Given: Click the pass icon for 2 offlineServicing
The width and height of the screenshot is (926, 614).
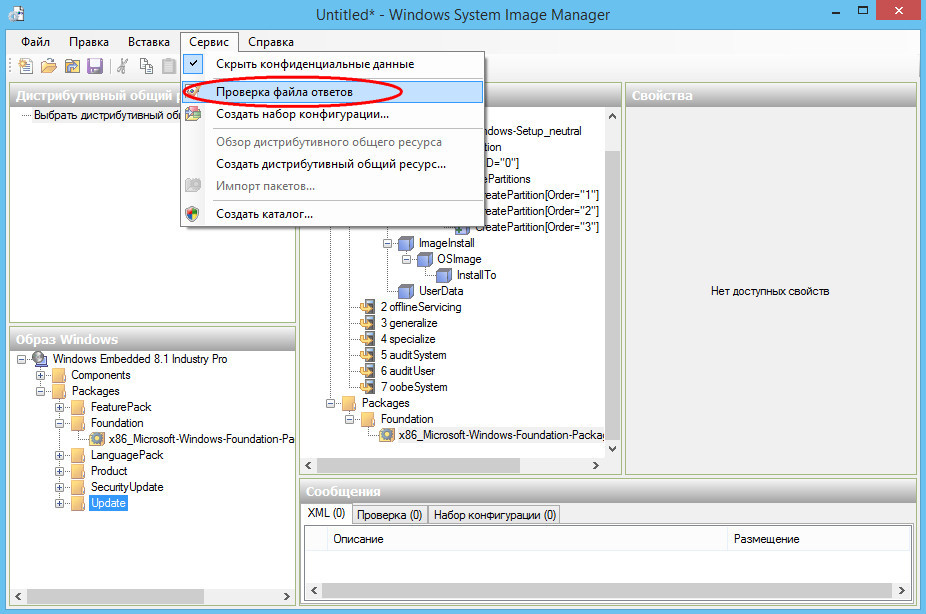Looking at the screenshot, I should click(x=367, y=307).
